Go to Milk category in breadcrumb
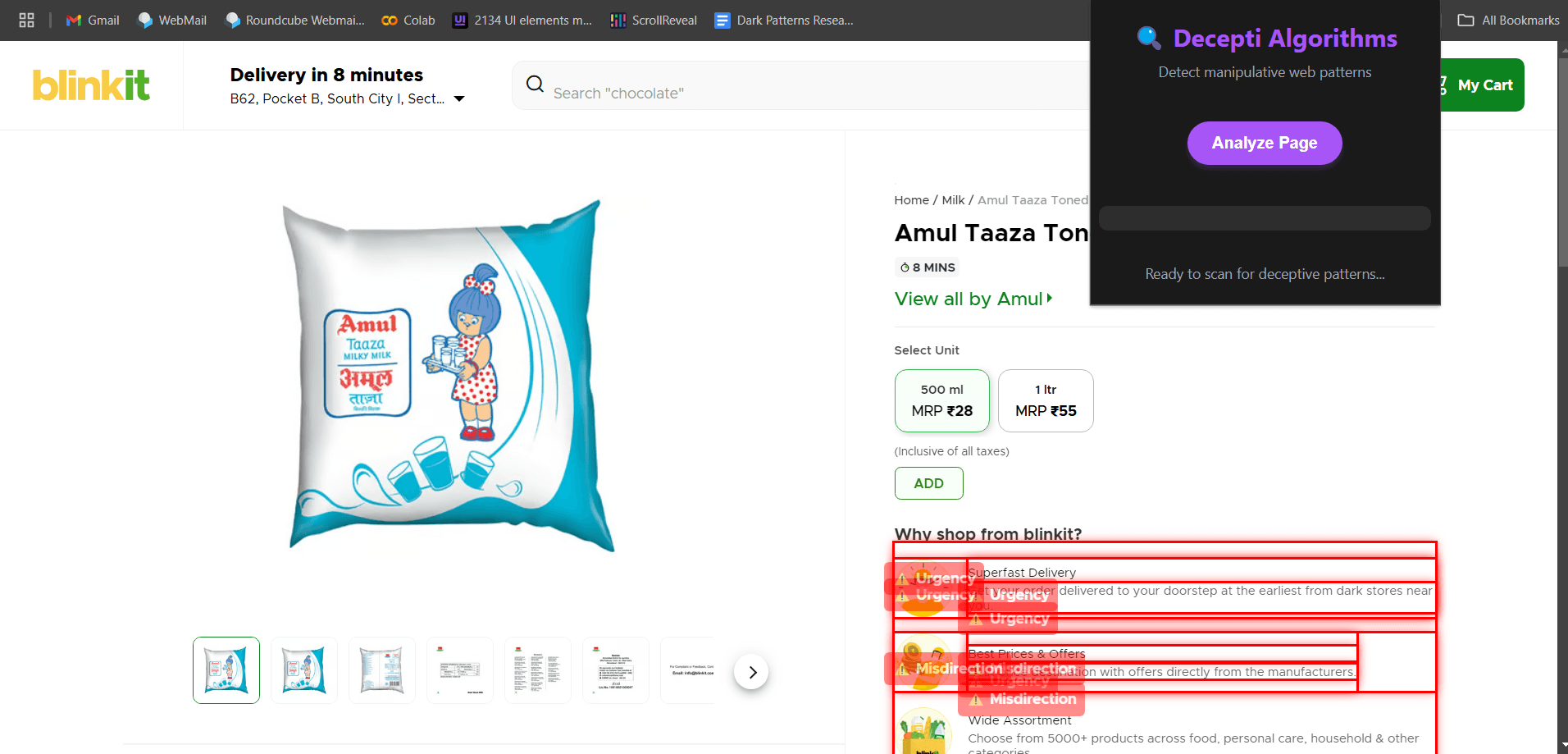 coord(953,200)
